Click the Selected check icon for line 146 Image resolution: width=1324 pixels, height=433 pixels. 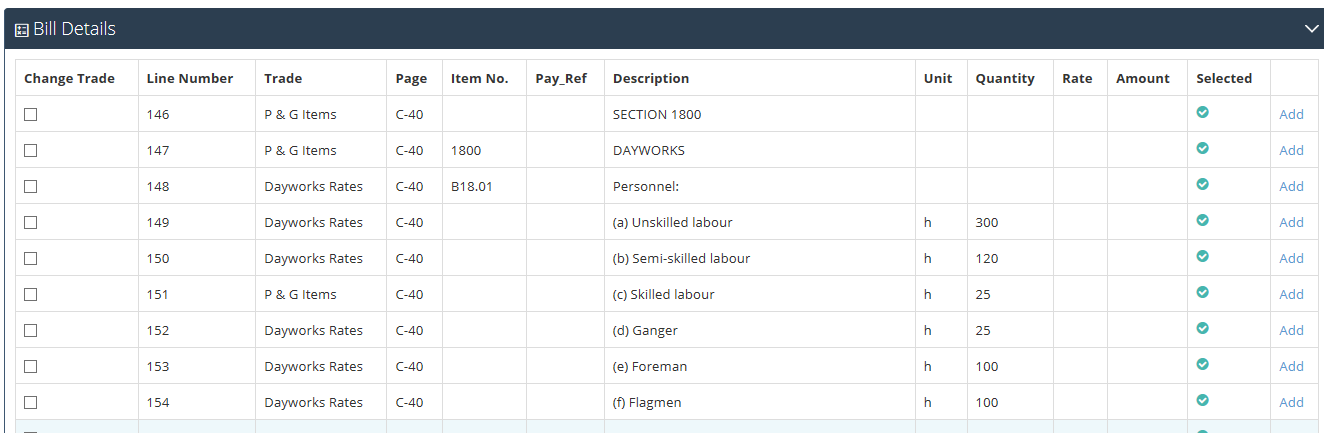coord(1203,112)
